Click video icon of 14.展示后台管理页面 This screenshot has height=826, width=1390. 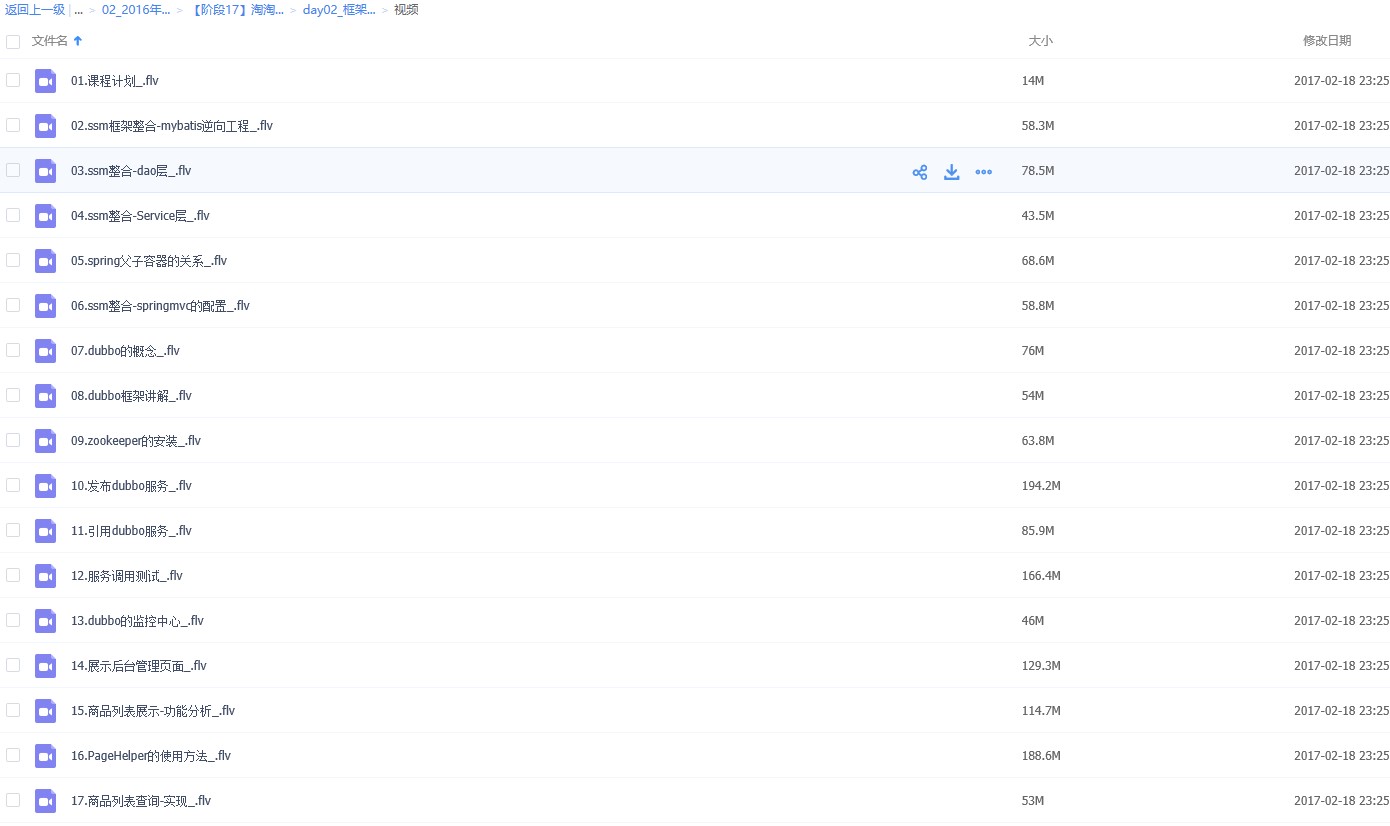(45, 666)
